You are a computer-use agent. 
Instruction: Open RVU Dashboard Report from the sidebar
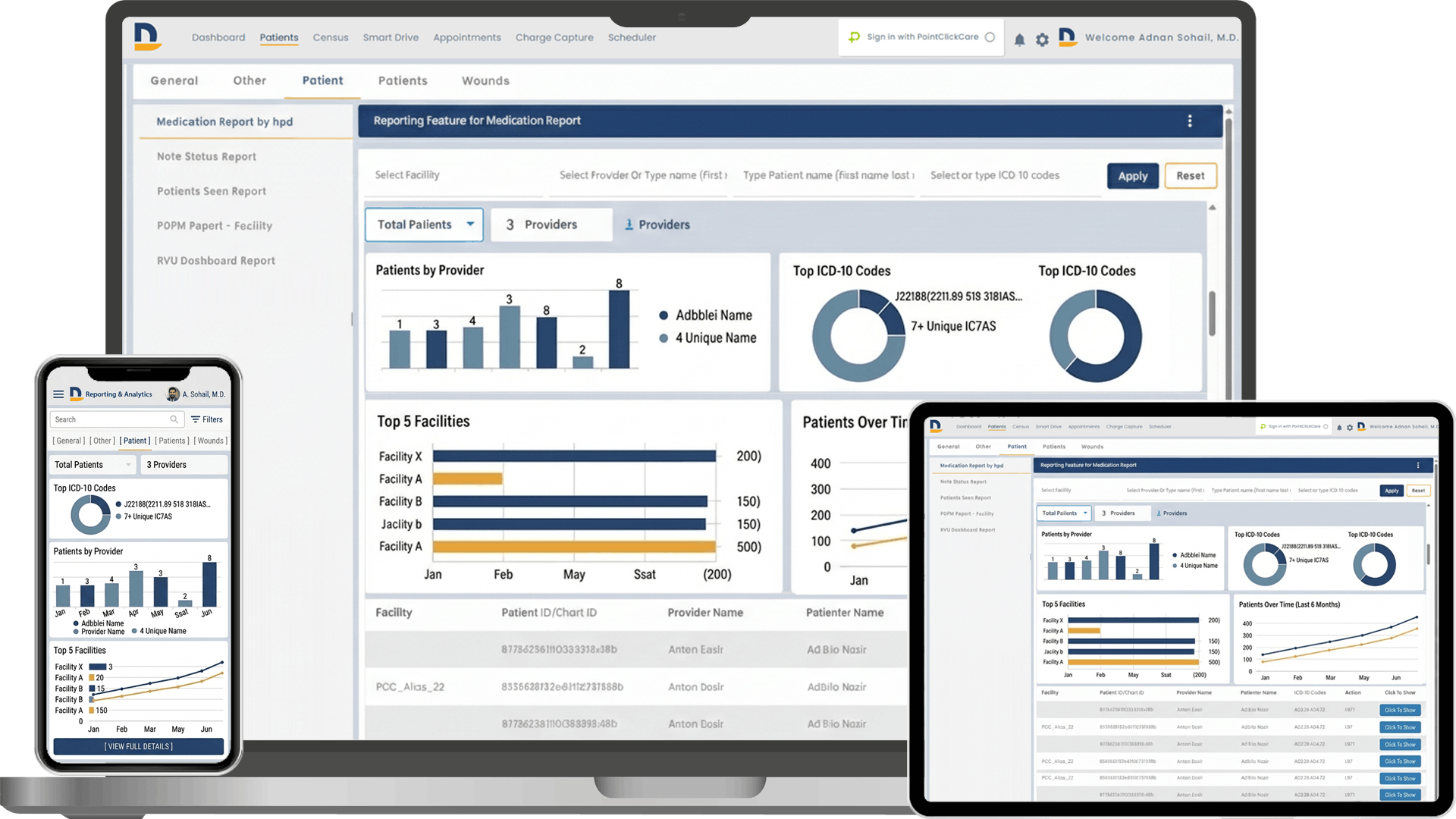(x=216, y=260)
